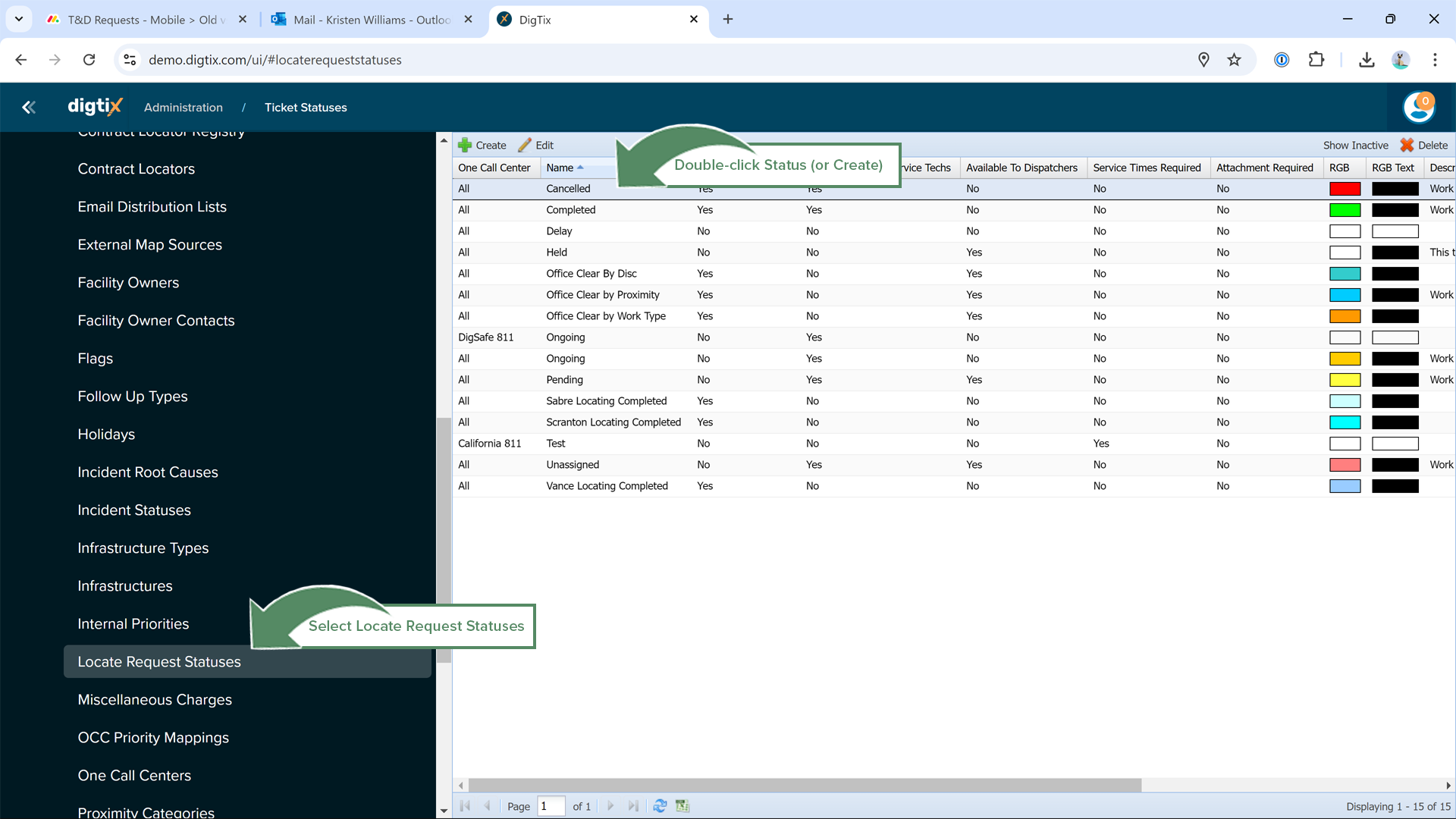The height and width of the screenshot is (819, 1456).
Task: Sort by Name column header
Action: (560, 168)
